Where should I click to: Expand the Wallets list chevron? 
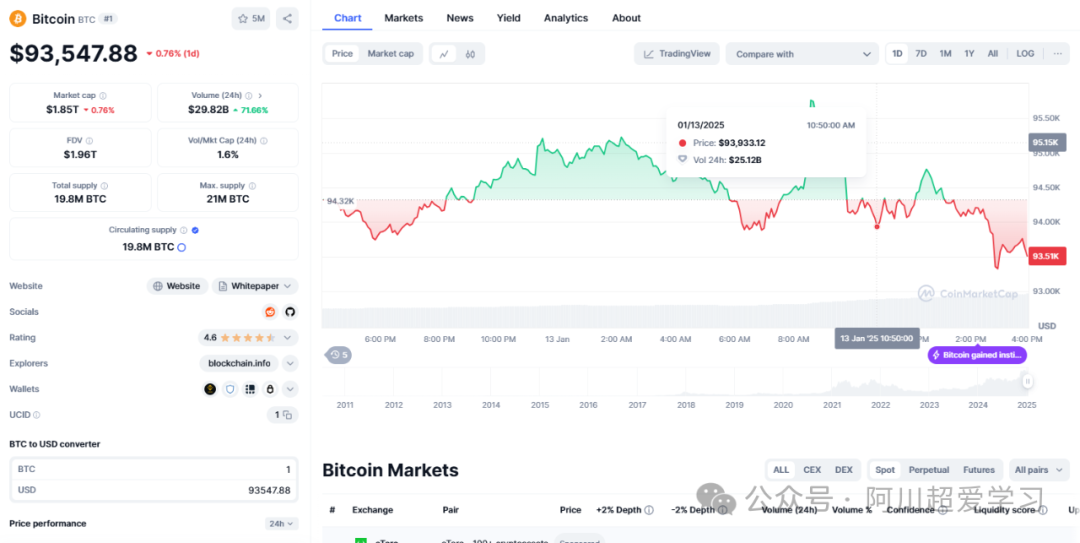pyautogui.click(x=291, y=389)
